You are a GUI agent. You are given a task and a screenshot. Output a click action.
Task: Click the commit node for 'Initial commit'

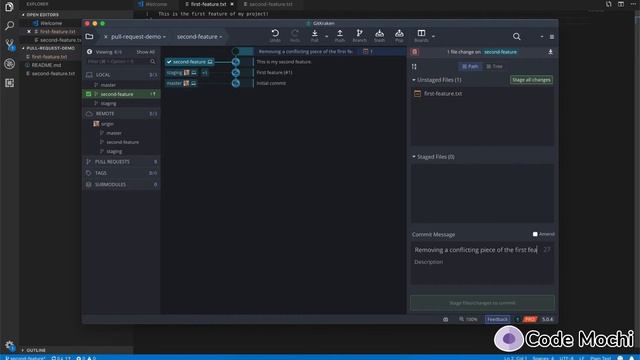click(236, 83)
